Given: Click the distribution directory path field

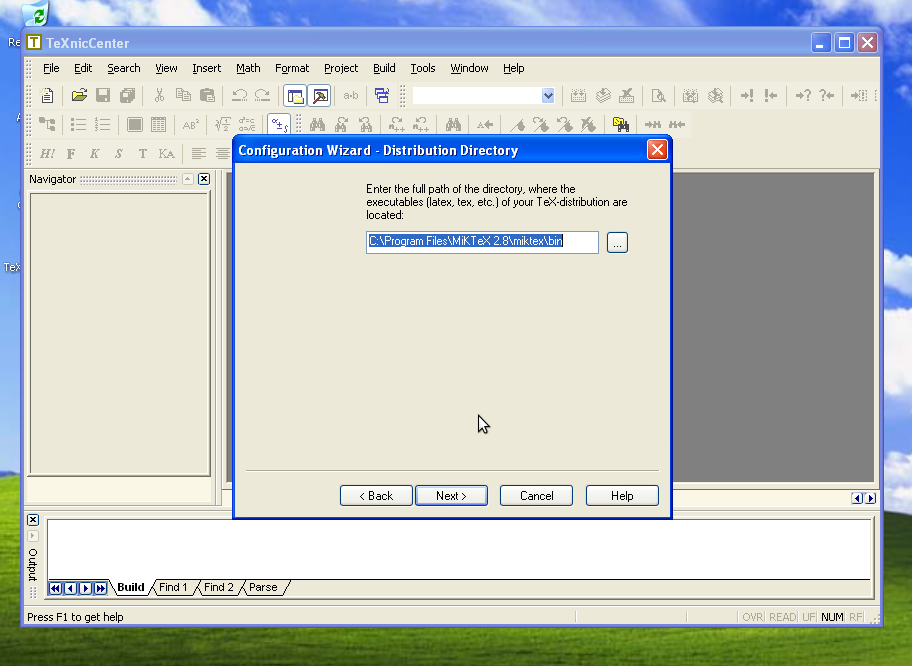Looking at the screenshot, I should (x=482, y=242).
